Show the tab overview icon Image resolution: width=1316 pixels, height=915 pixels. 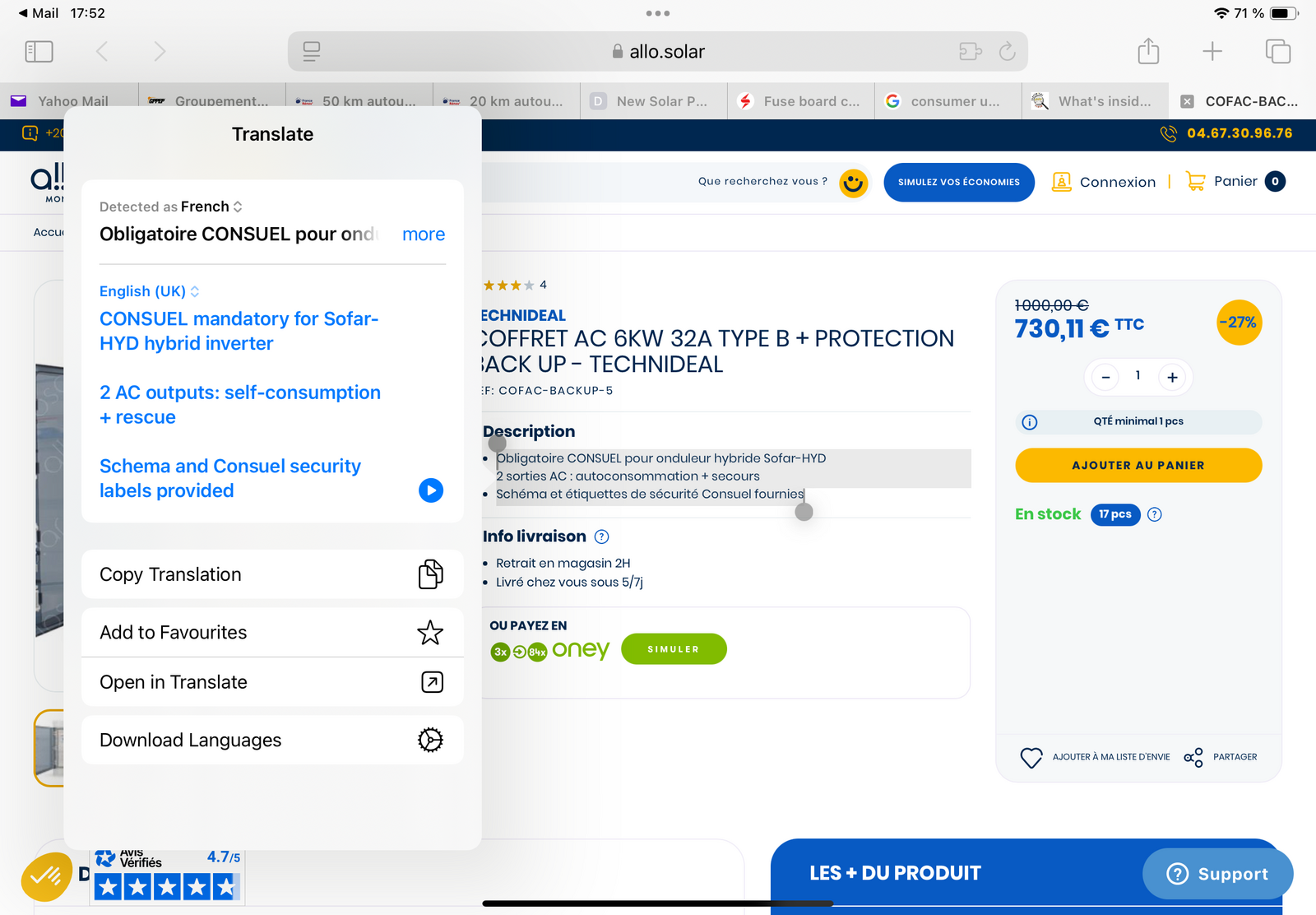(x=1277, y=52)
